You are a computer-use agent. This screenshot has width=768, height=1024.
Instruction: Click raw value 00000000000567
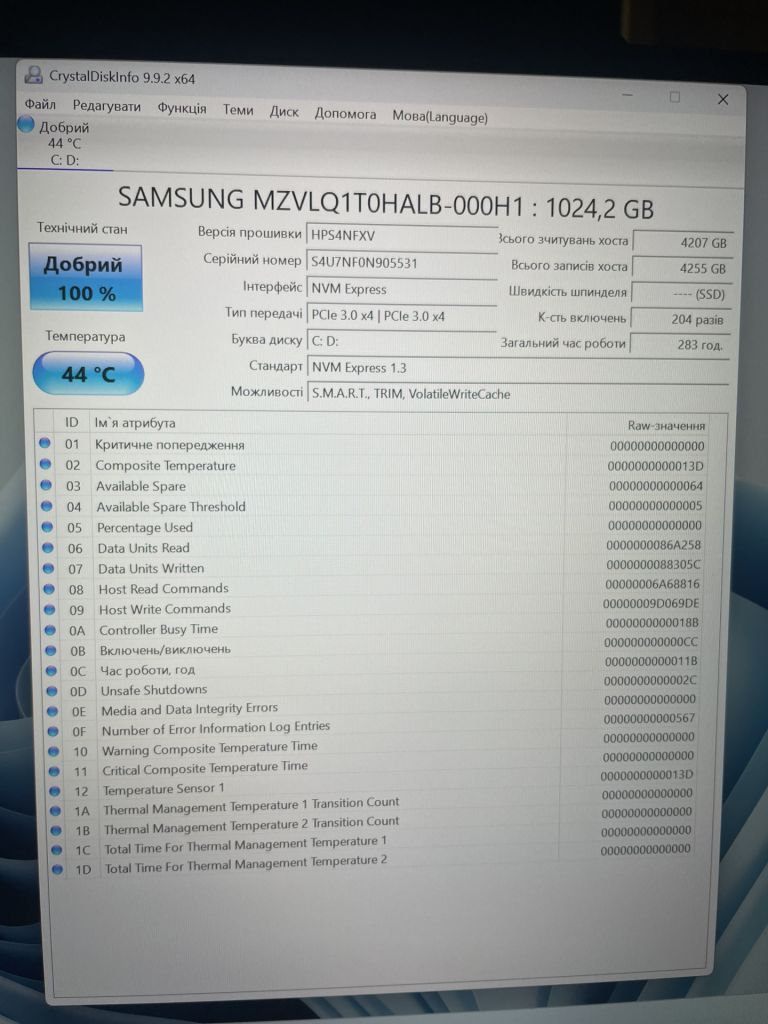649,718
